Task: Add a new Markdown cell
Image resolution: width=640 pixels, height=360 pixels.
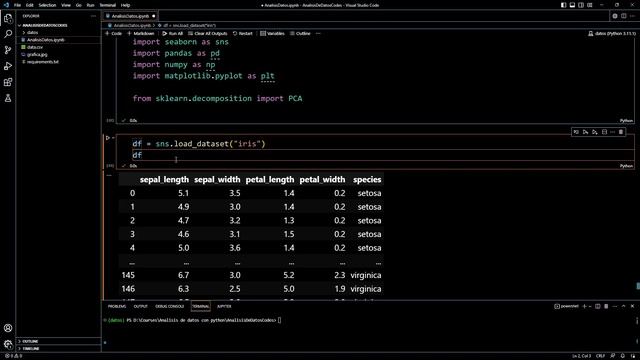Action: pyautogui.click(x=141, y=33)
